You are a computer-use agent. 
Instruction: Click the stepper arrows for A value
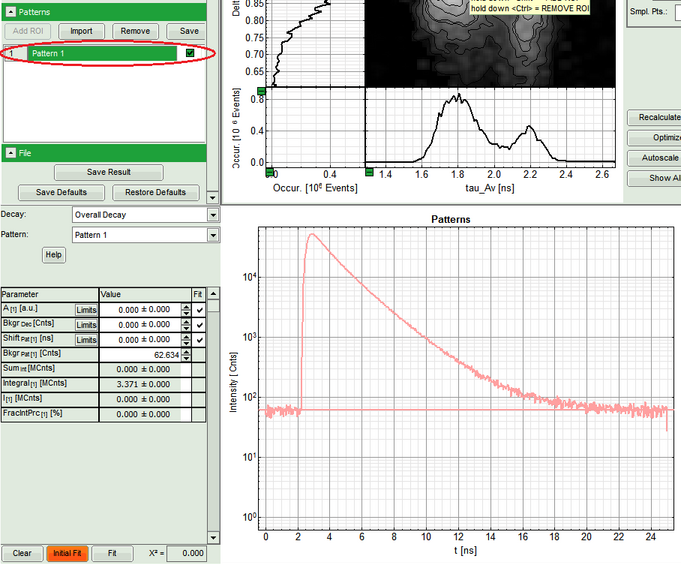pos(186,311)
